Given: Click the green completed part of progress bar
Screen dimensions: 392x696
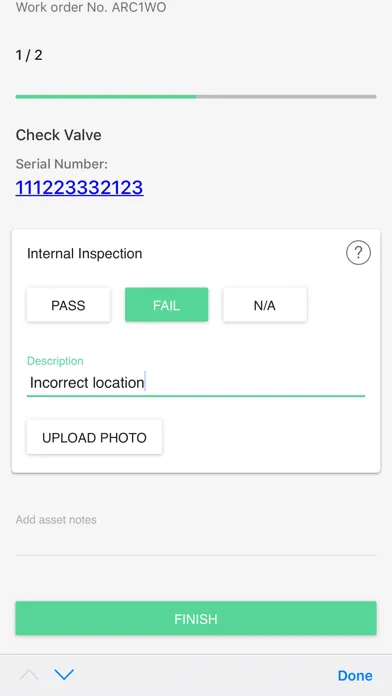Looking at the screenshot, I should (106, 96).
